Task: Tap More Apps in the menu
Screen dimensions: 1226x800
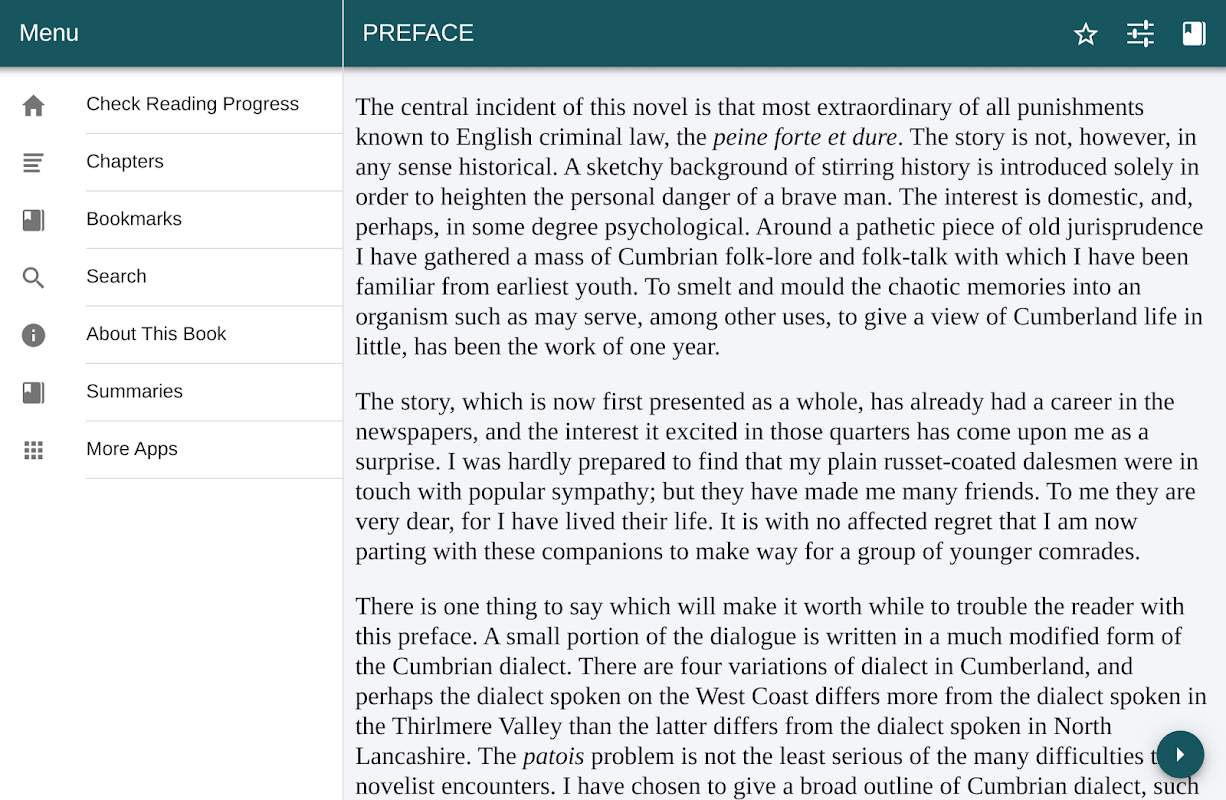Action: tap(132, 449)
